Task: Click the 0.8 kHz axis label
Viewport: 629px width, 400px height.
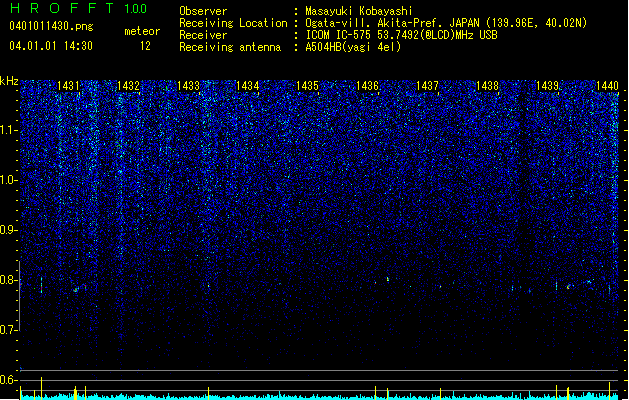Action: [x=8, y=280]
